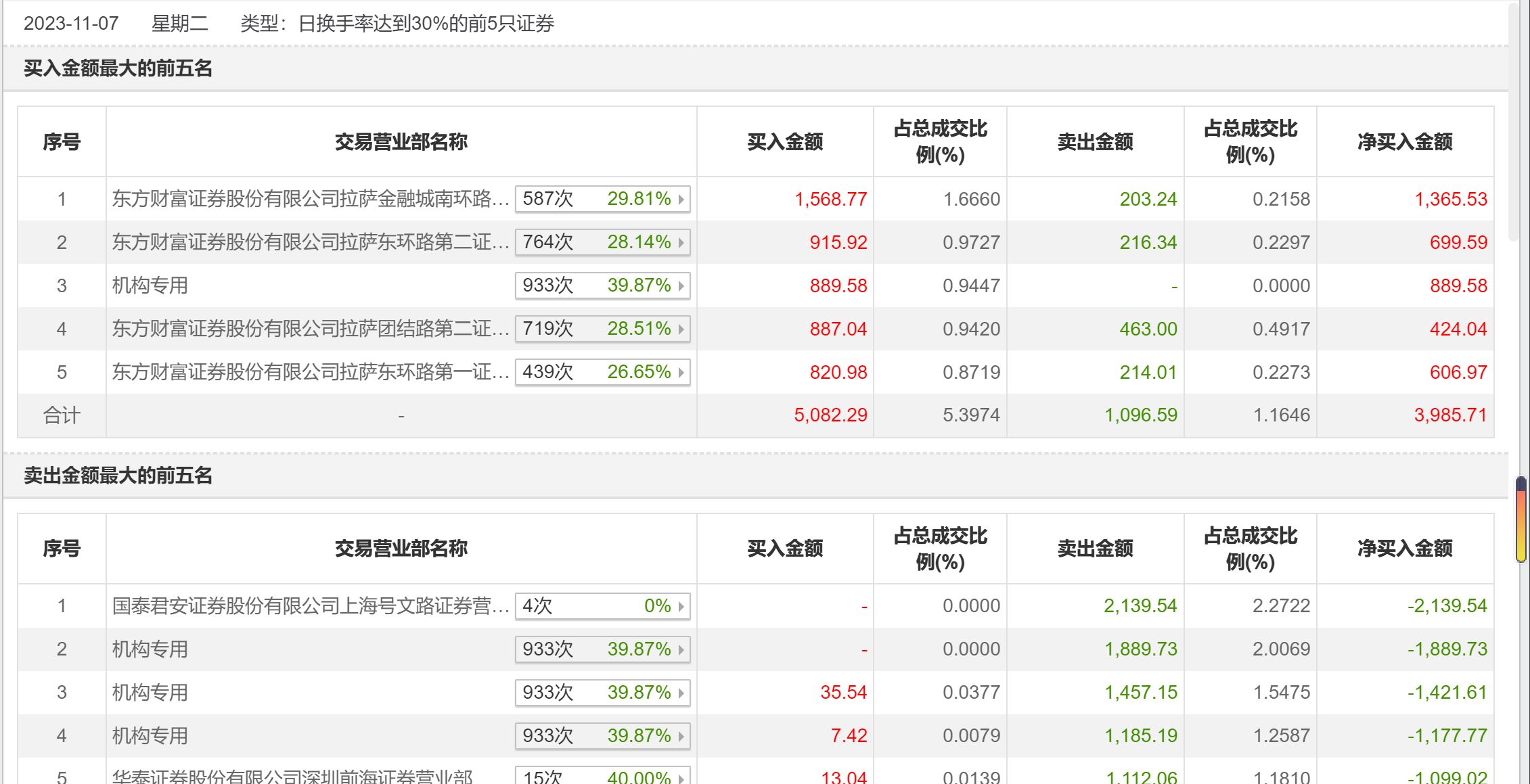This screenshot has height=784, width=1530.
Task: Open 933次 39.87% box in buy row 3
Action: pyautogui.click(x=602, y=285)
